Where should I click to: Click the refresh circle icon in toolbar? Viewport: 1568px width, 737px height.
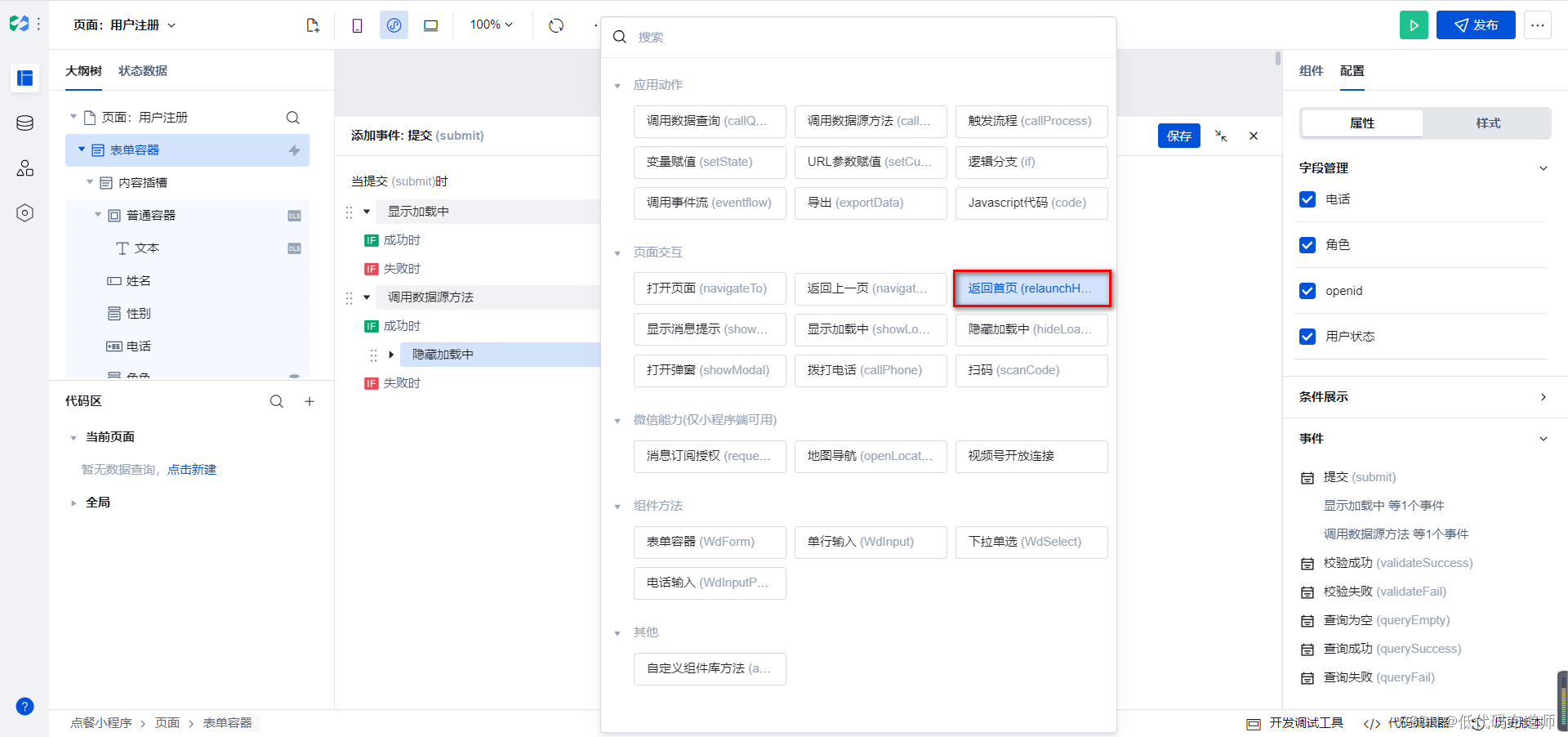click(x=556, y=25)
